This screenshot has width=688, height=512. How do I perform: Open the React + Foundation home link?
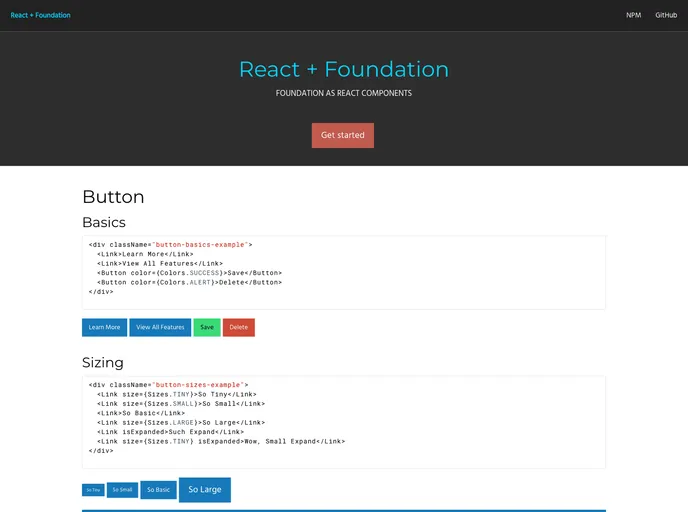pyautogui.click(x=40, y=15)
